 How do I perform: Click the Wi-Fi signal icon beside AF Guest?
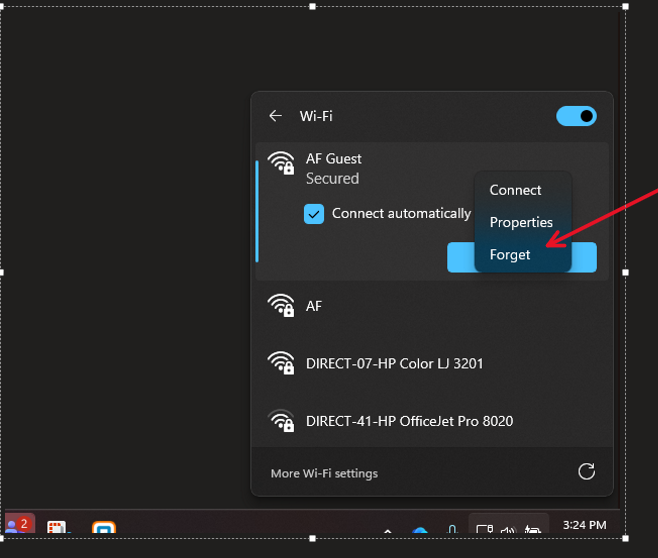click(x=281, y=163)
